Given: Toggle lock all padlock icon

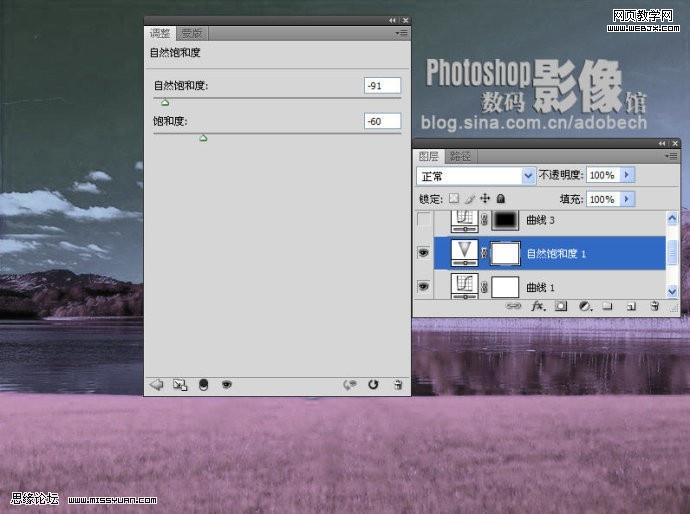Looking at the screenshot, I should point(500,198).
